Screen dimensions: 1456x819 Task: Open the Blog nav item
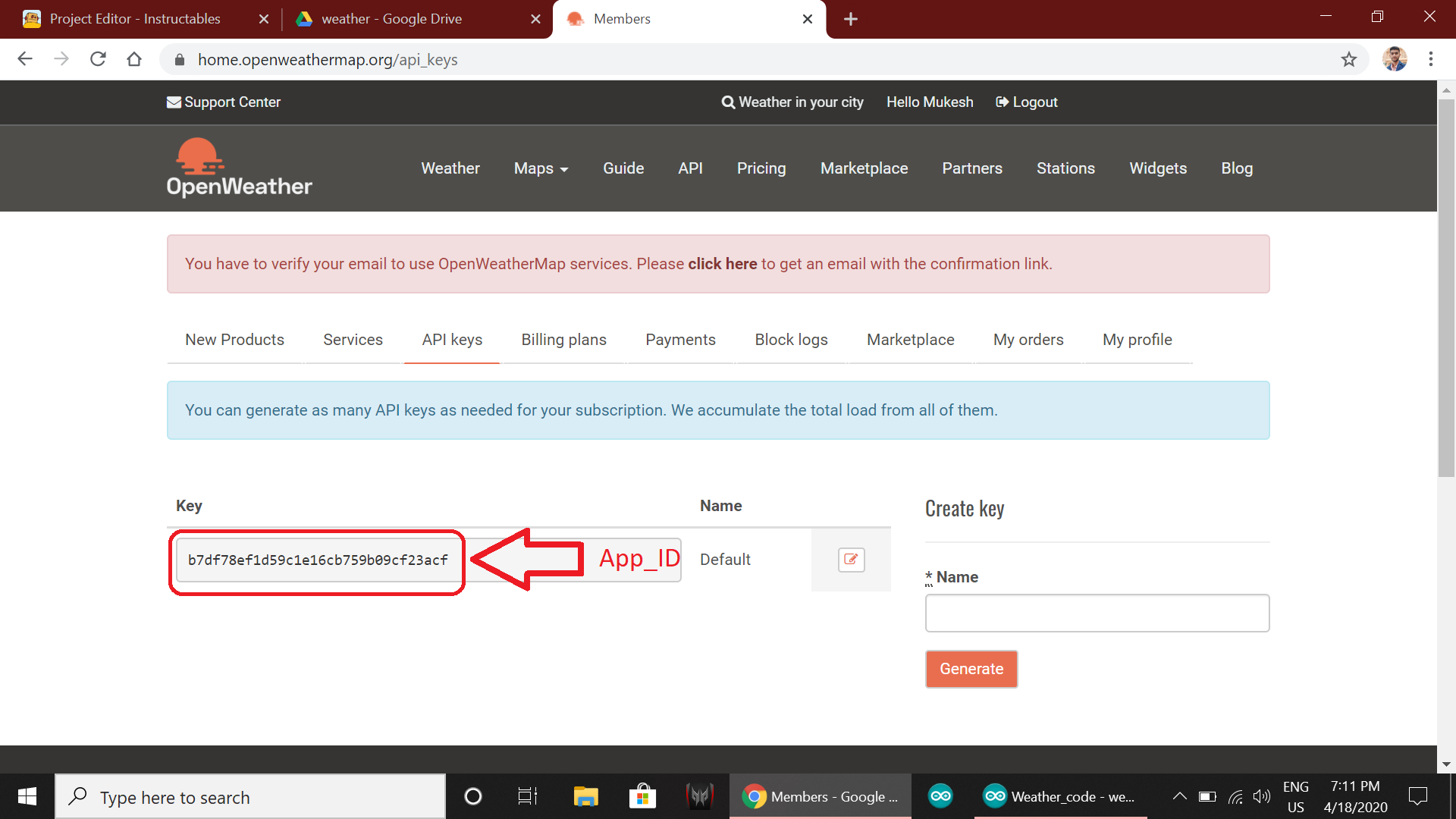coord(1237,168)
